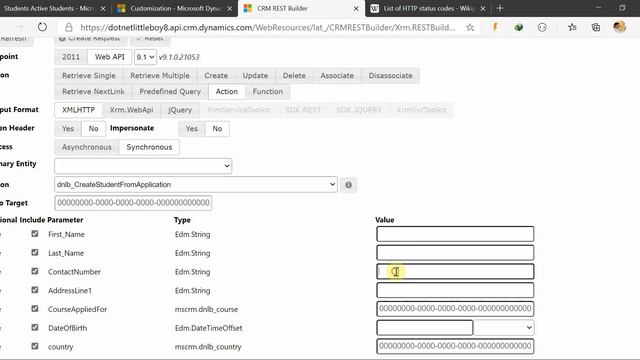Open the lightning bolt extension icon
Screen dimensions: 640x360
point(495,27)
